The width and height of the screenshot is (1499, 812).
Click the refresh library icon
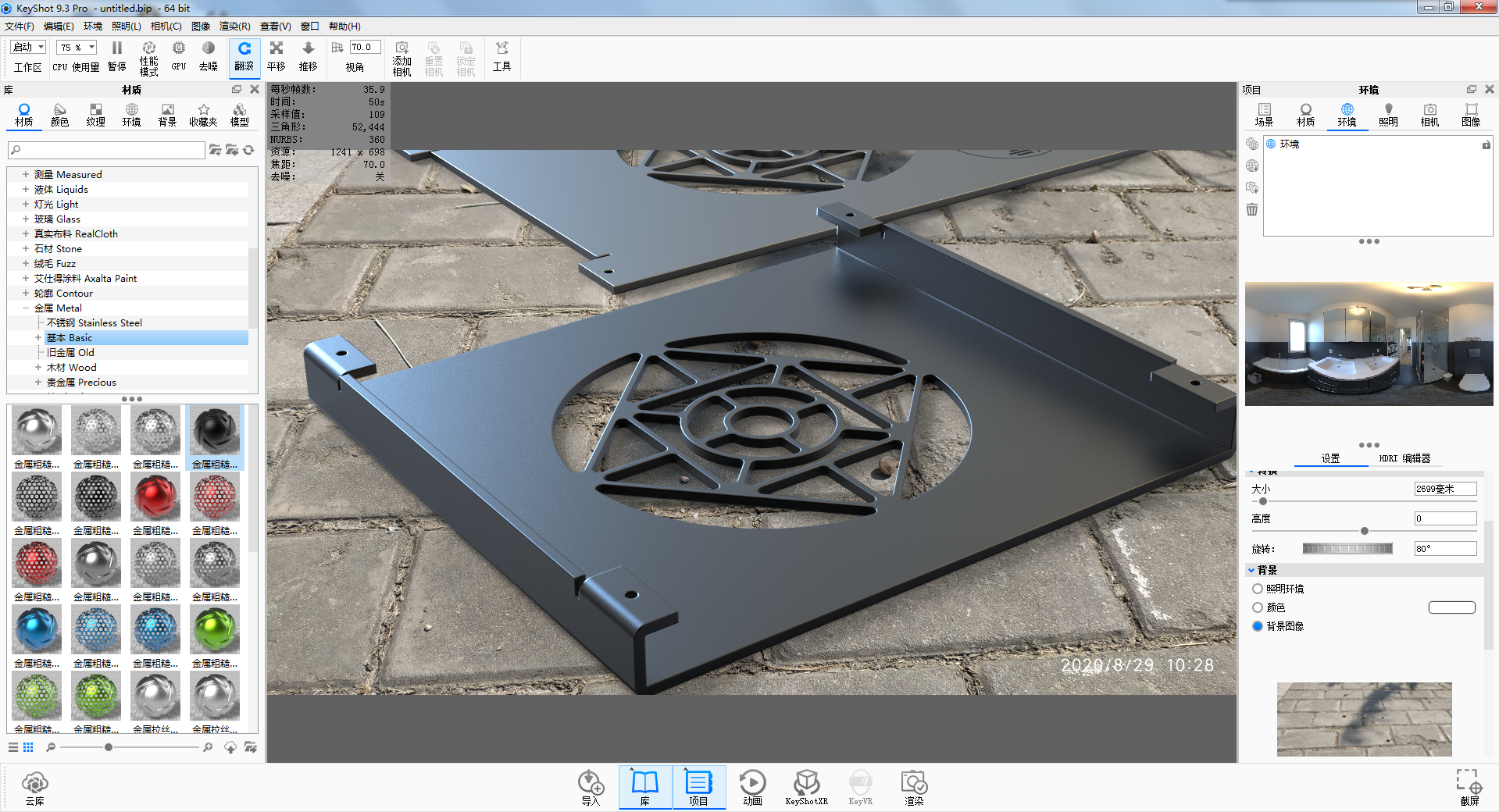click(249, 150)
